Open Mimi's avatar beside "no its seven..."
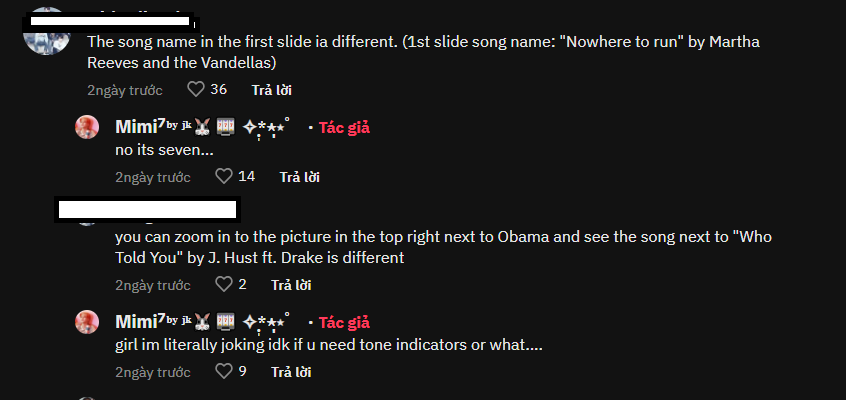The height and width of the screenshot is (400, 846). [x=88, y=127]
